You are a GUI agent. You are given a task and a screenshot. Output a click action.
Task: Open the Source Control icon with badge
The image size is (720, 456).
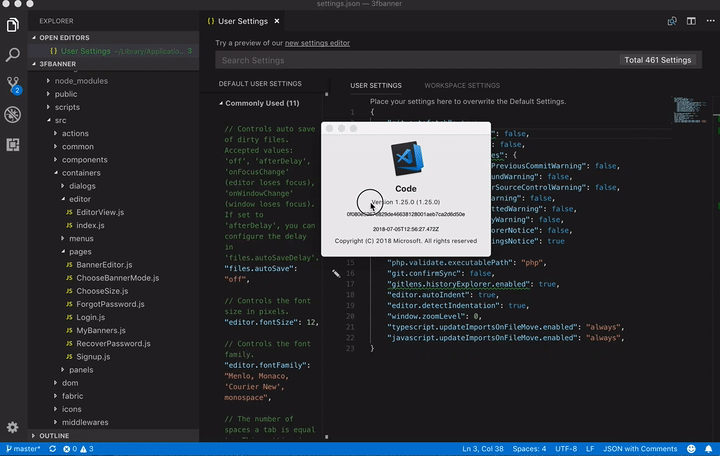[13, 85]
